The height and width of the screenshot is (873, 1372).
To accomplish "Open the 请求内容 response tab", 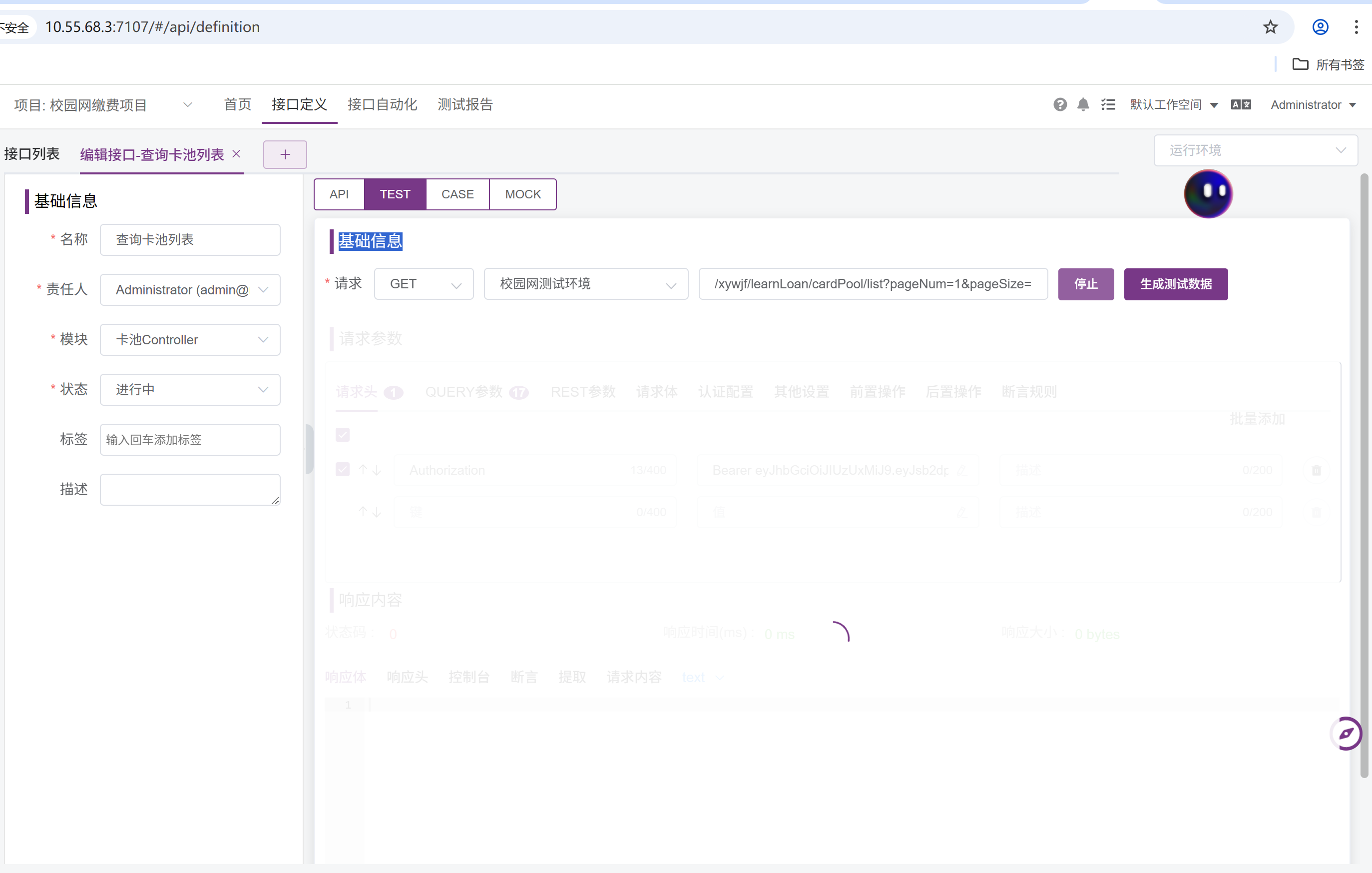I will (634, 678).
